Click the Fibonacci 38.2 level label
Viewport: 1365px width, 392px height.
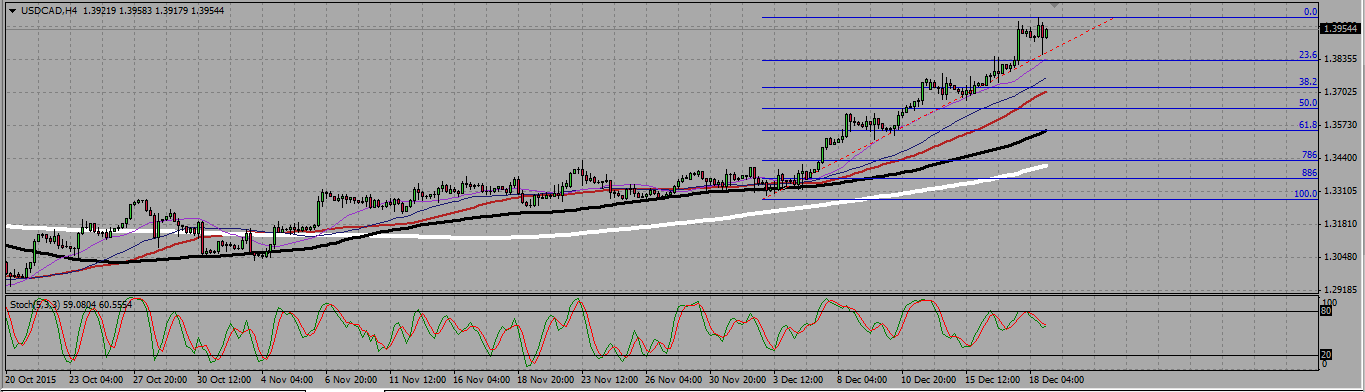point(1308,82)
